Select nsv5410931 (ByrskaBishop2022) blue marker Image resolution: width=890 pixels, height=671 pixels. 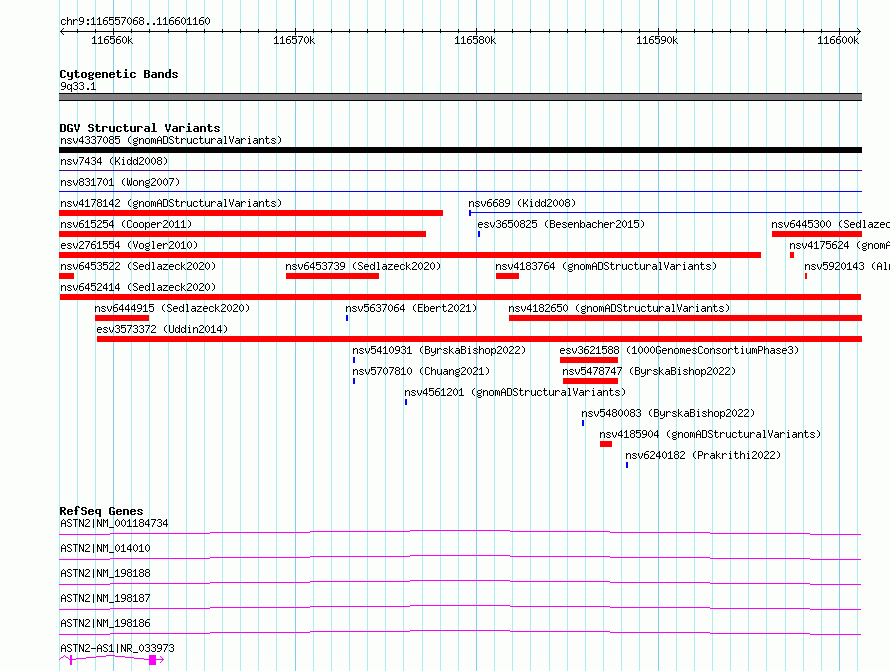(354, 360)
